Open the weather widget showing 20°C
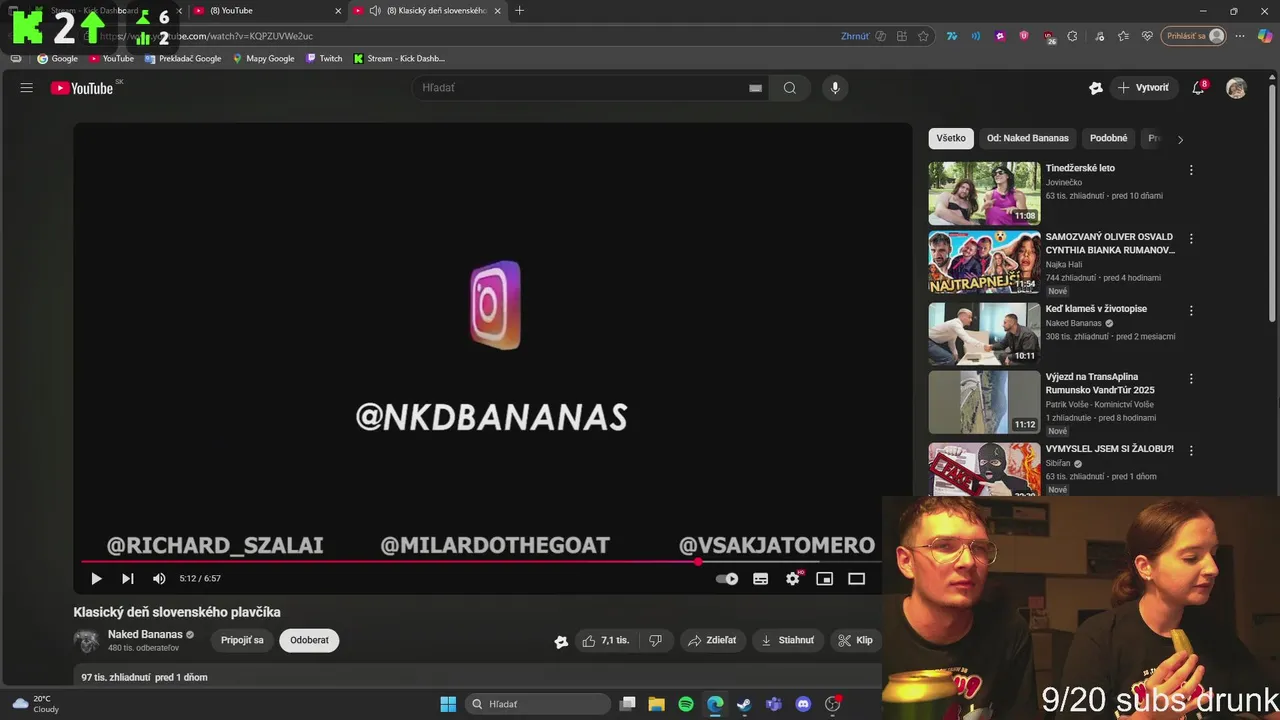Screen dimensions: 1280x720 35,704
